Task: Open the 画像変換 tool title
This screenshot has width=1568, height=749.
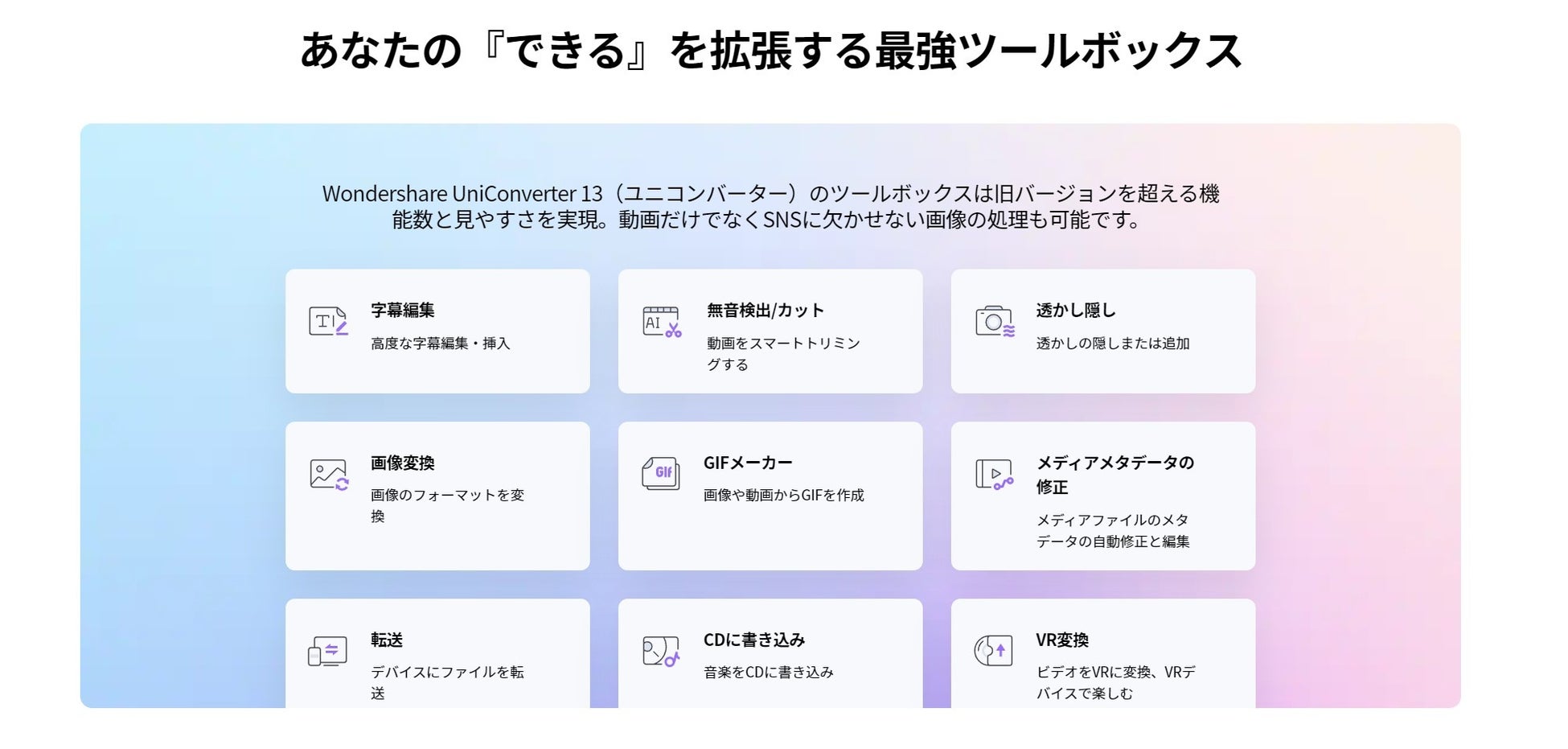Action: tap(402, 463)
